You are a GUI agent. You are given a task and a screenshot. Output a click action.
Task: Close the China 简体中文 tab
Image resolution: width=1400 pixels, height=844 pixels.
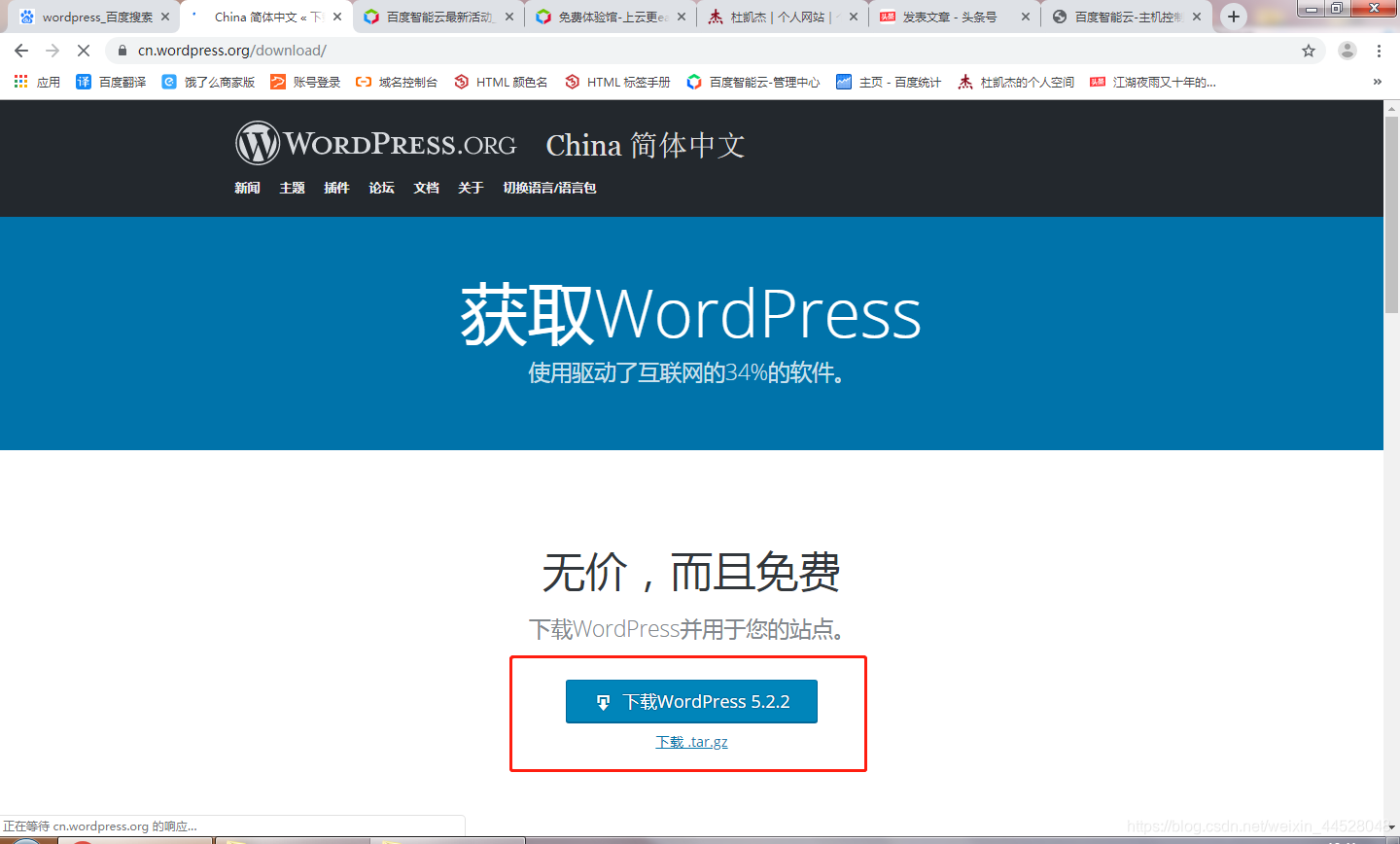point(337,17)
